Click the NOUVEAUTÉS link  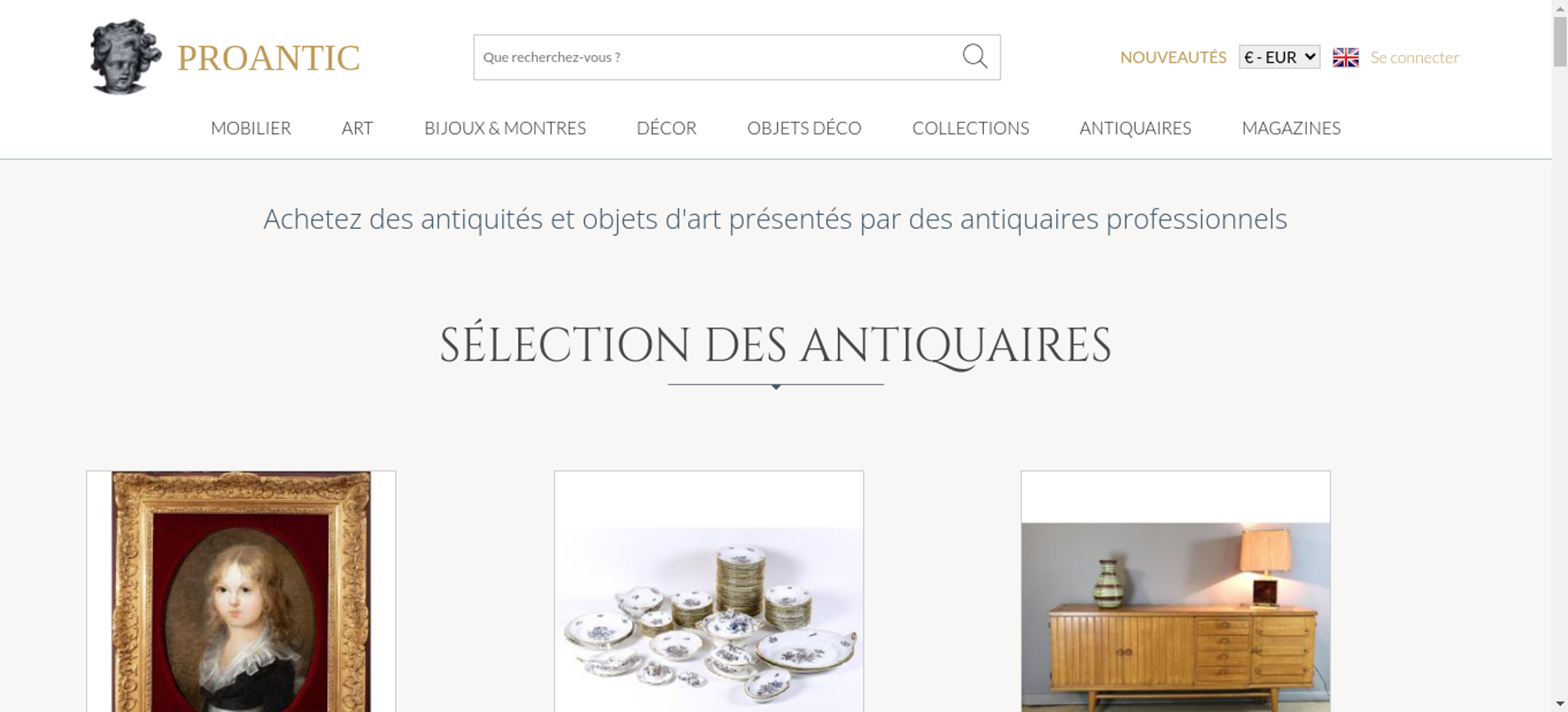coord(1173,57)
